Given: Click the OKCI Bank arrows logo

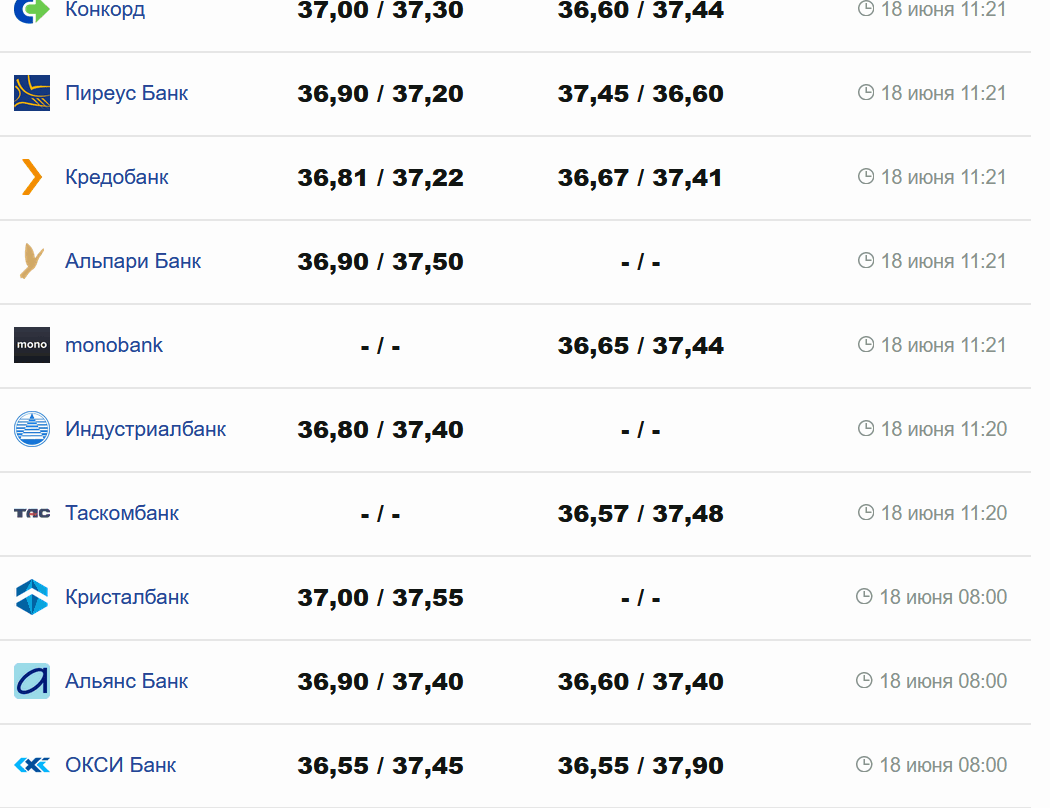Looking at the screenshot, I should pos(32,765).
